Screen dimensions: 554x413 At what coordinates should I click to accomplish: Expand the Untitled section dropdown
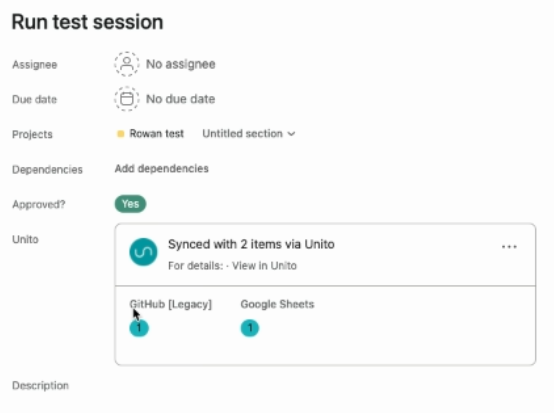coord(249,134)
